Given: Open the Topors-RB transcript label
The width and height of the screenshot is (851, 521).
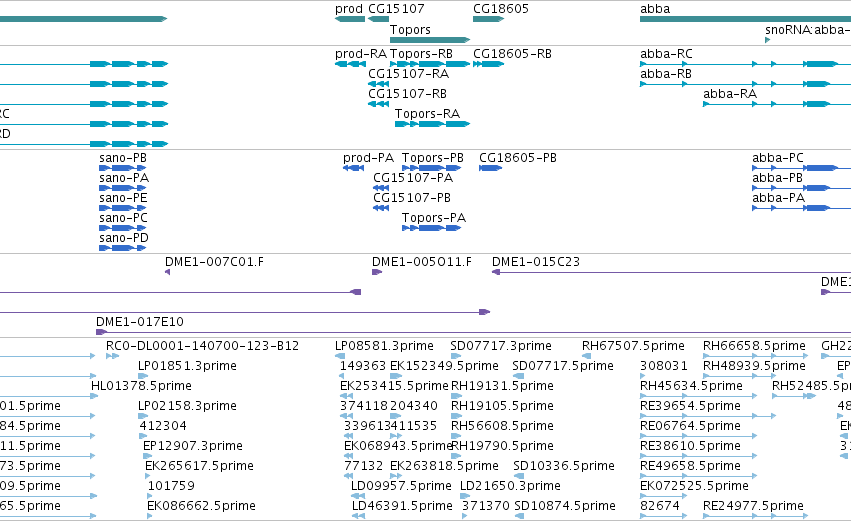Looking at the screenshot, I should click(421, 54).
